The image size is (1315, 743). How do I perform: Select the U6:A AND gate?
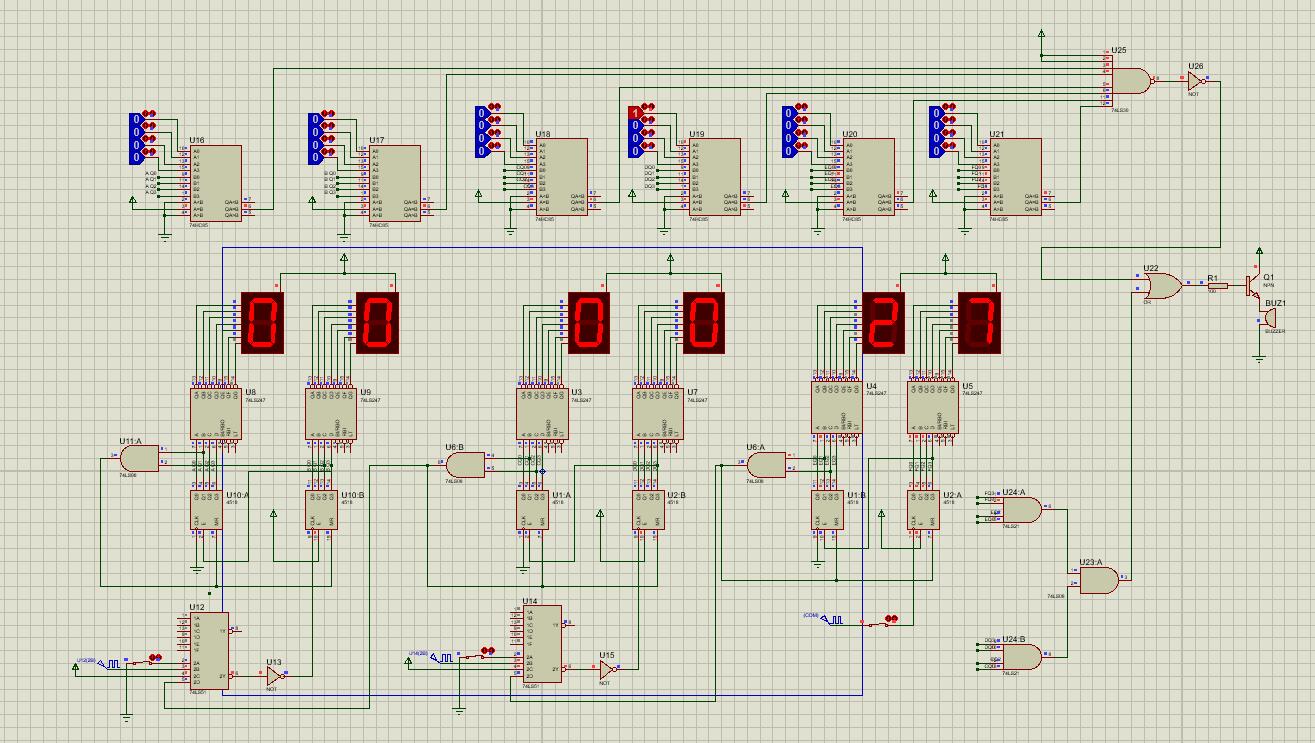coord(765,465)
